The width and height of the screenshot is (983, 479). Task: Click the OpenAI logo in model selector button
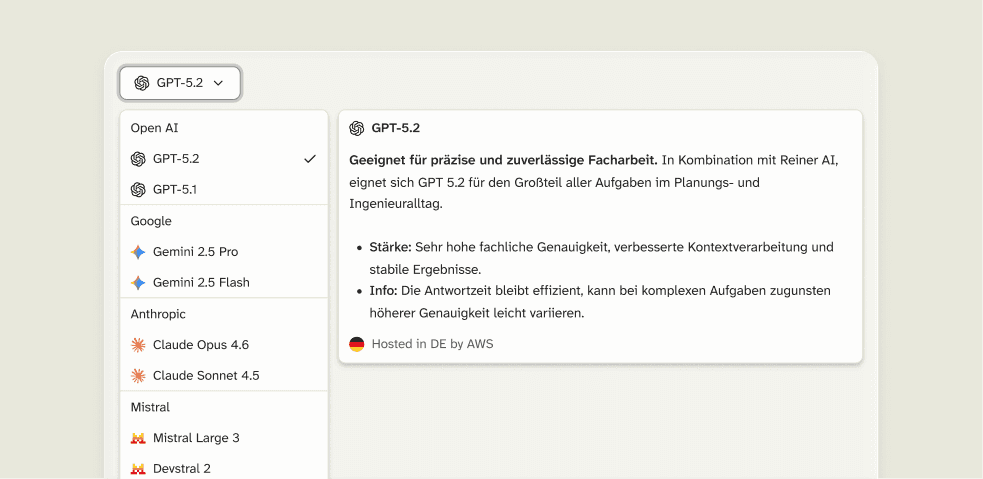(x=142, y=83)
